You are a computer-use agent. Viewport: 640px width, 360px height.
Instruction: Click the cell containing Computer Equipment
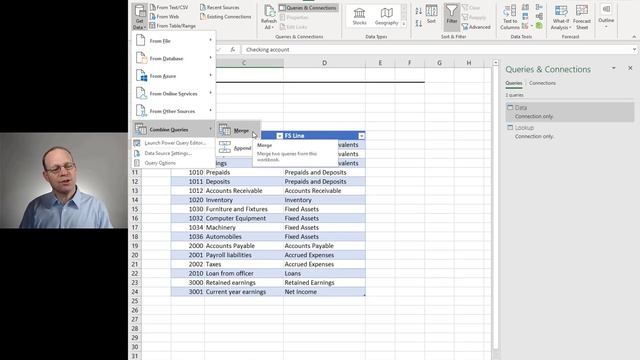pyautogui.click(x=244, y=218)
